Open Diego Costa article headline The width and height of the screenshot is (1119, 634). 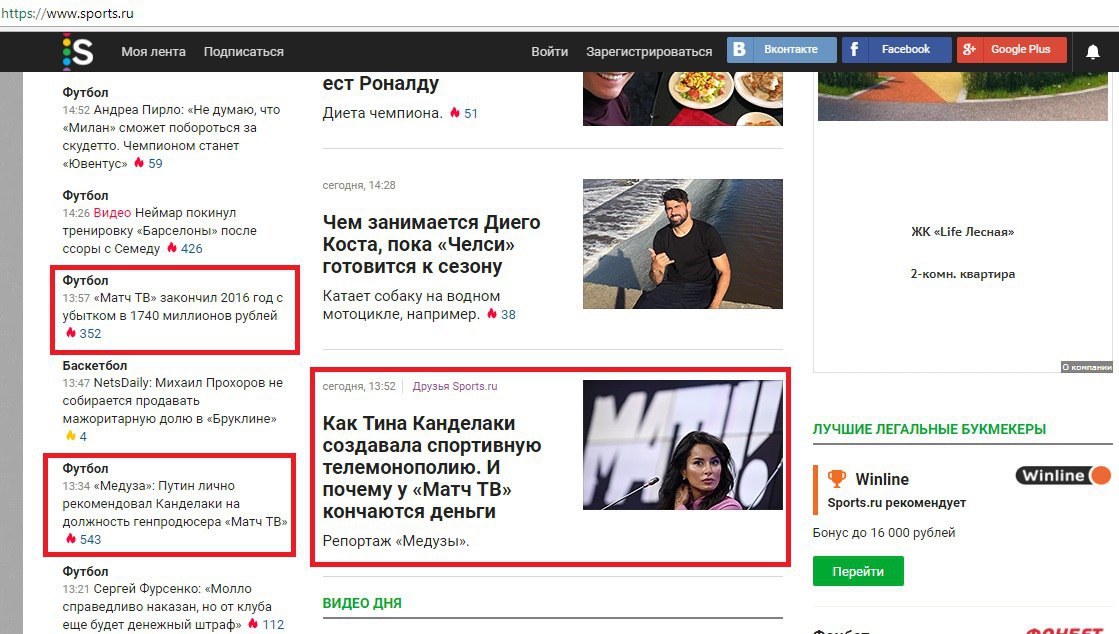pyautogui.click(x=431, y=244)
